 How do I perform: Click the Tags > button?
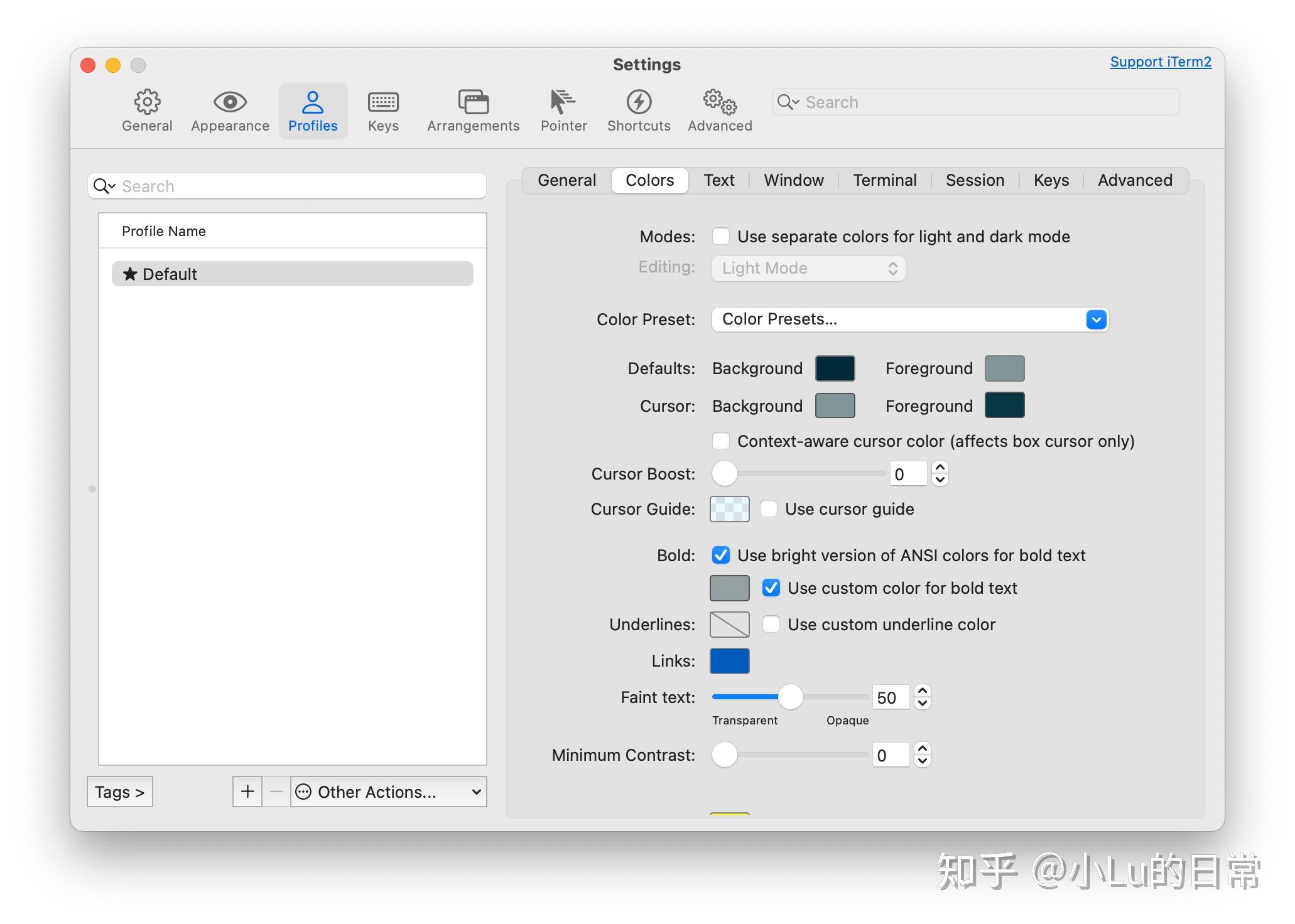[x=120, y=792]
